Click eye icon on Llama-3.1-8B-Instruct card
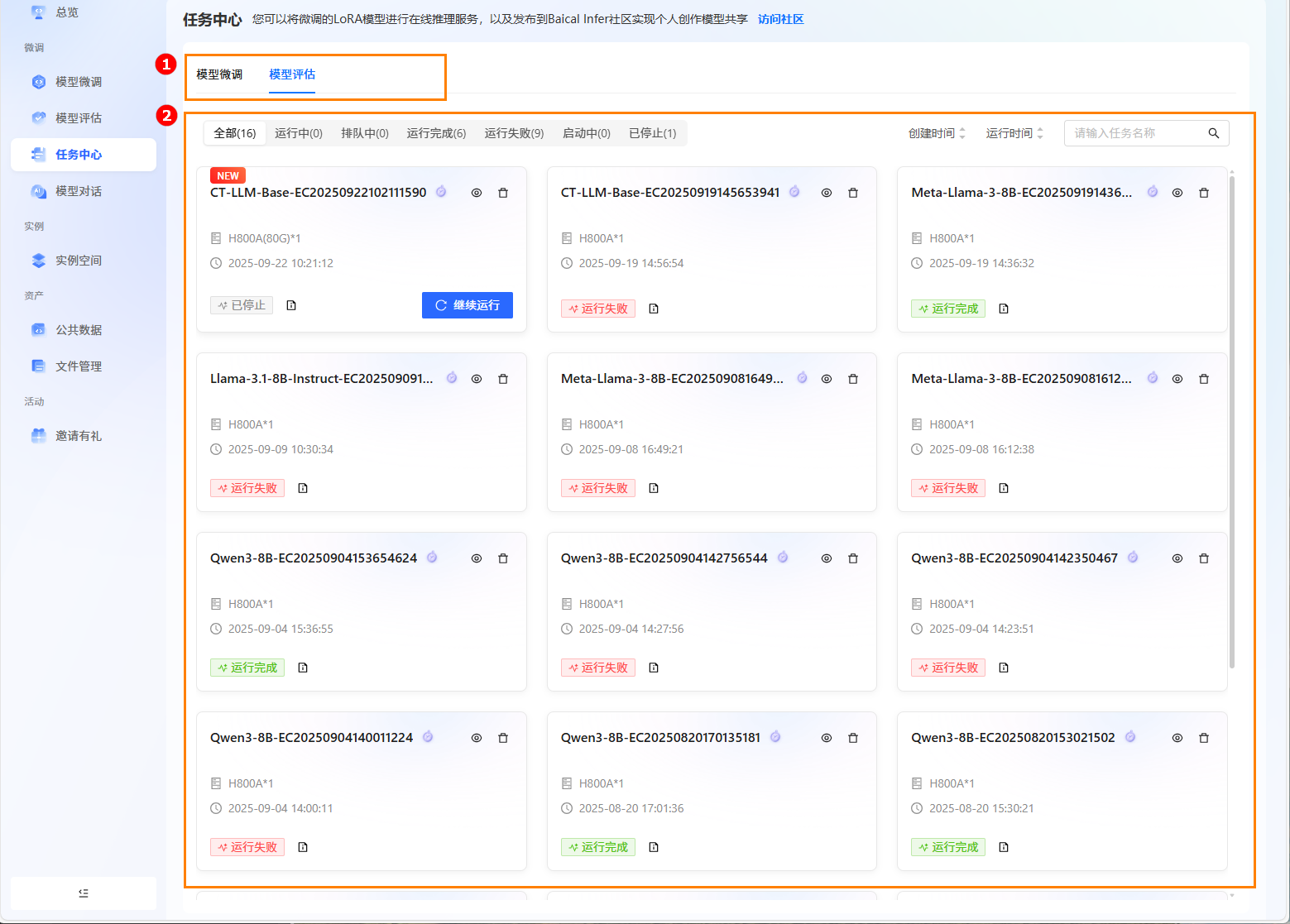 477,379
